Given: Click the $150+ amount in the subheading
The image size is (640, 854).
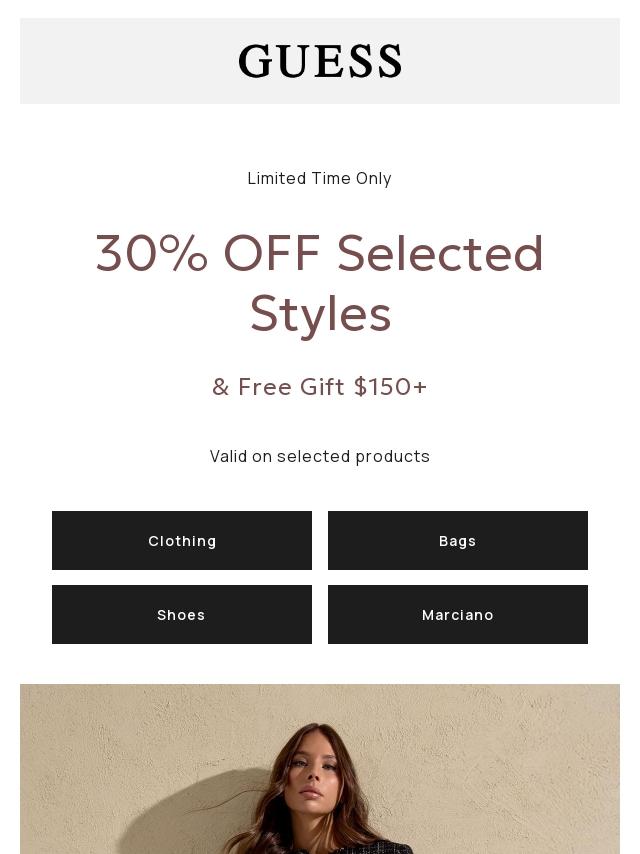Looking at the screenshot, I should [390, 387].
